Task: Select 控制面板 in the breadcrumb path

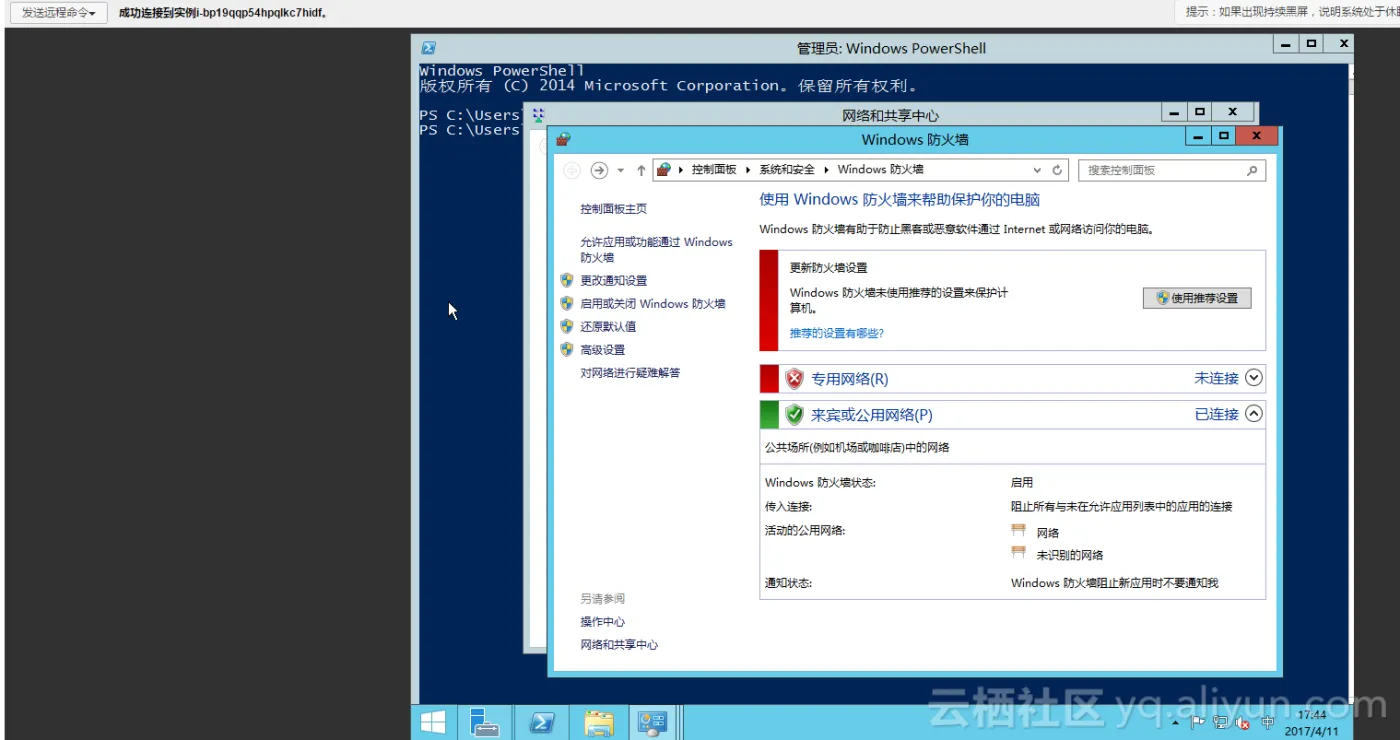Action: [x=713, y=170]
